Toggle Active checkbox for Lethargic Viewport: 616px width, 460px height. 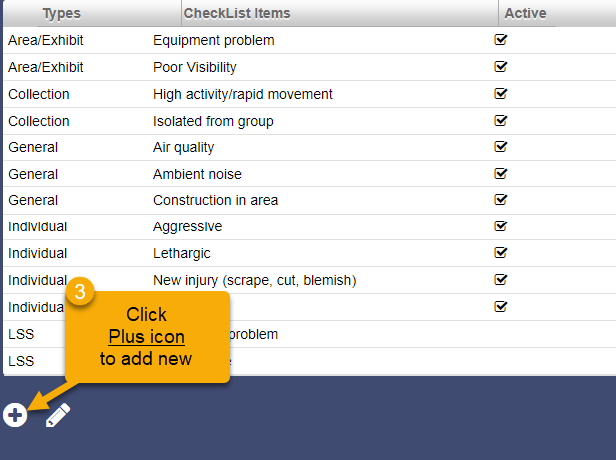(500, 253)
